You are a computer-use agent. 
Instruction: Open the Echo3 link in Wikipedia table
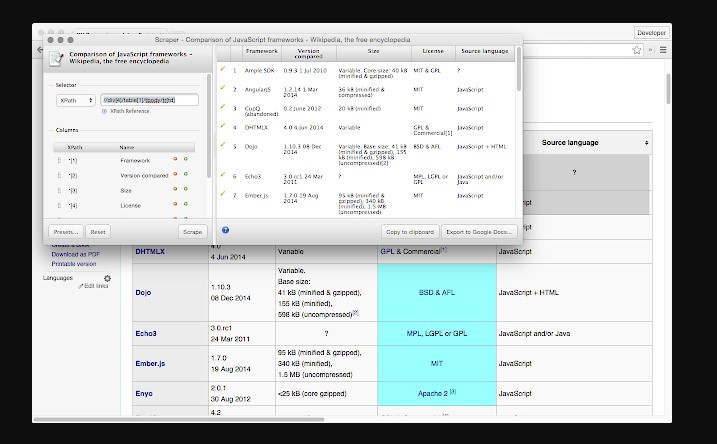146,333
